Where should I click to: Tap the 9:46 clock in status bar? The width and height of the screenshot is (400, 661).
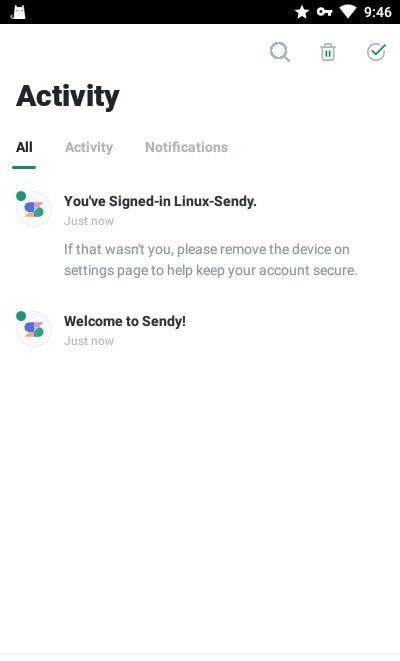(378, 12)
